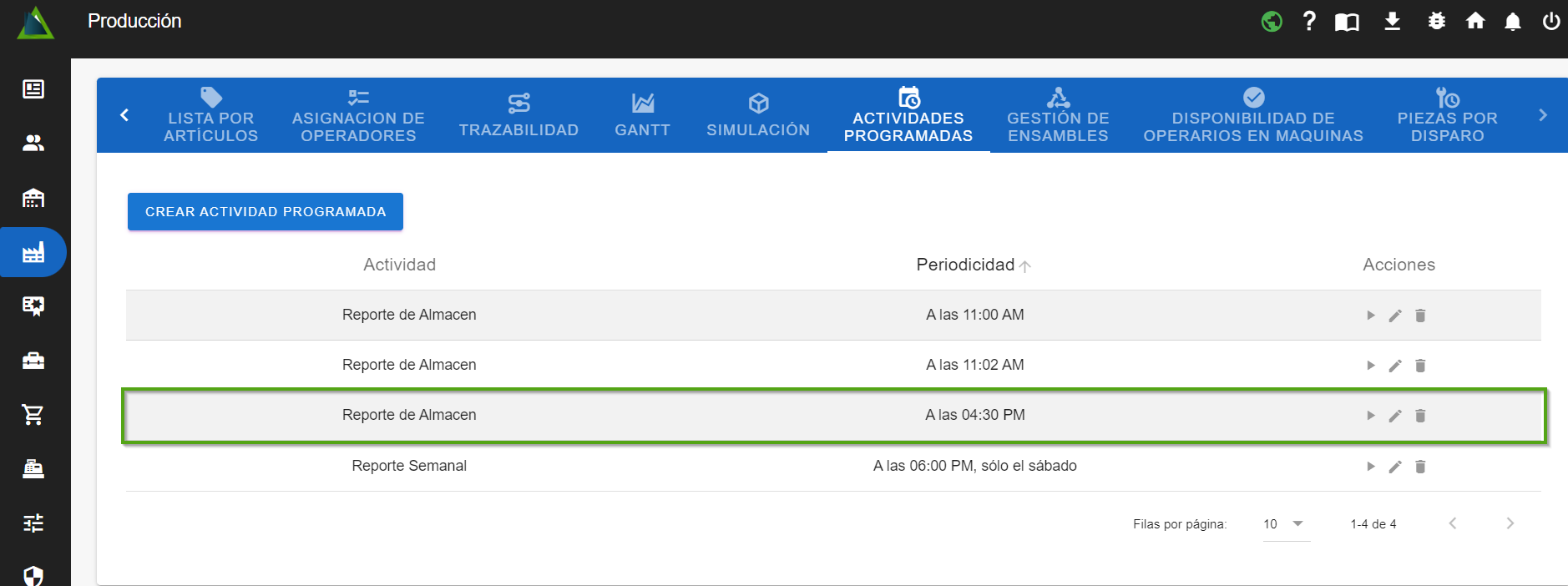This screenshot has width=1568, height=586.
Task: Click the download icon in top bar
Action: pyautogui.click(x=1392, y=21)
